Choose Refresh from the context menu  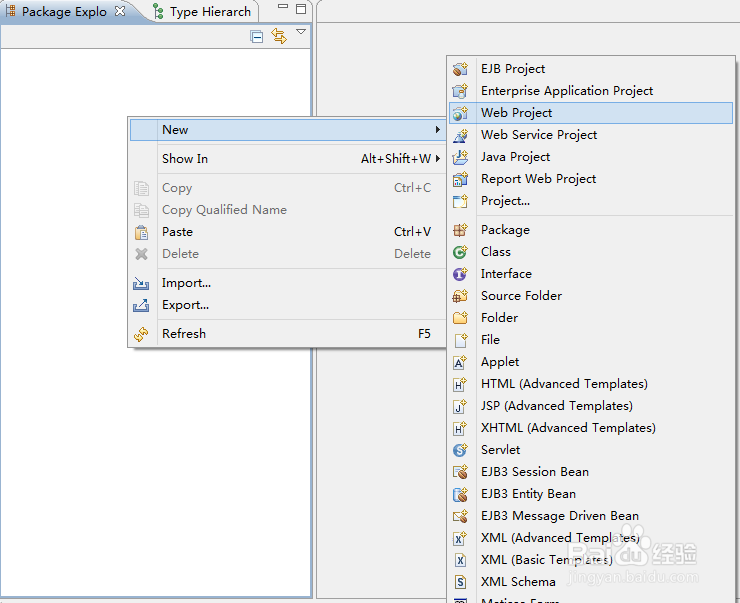pos(287,334)
